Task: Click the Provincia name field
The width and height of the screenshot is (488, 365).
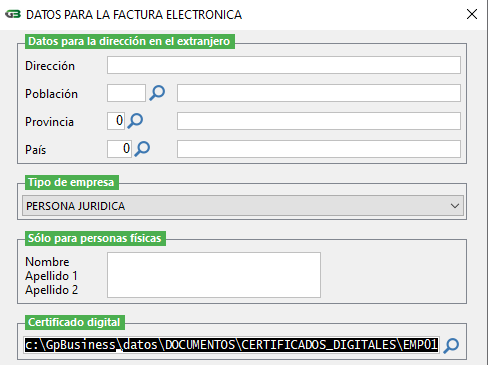Action: pyautogui.click(x=319, y=121)
